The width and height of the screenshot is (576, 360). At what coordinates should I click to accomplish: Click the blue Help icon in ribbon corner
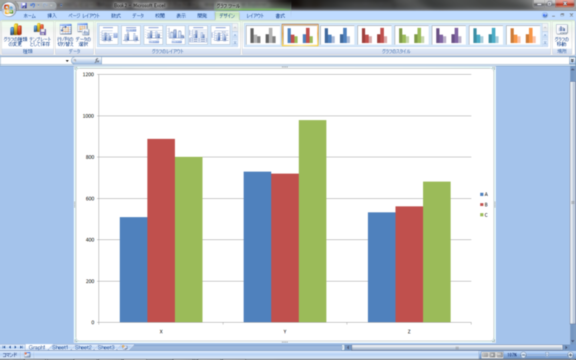click(545, 15)
